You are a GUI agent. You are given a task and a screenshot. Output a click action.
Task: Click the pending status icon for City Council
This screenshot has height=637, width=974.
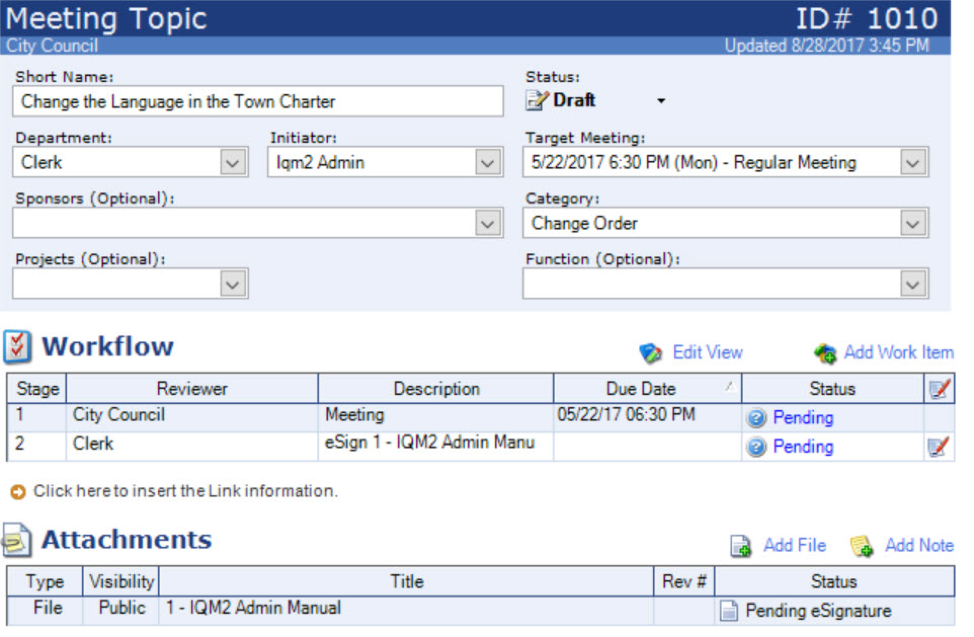pos(756,418)
